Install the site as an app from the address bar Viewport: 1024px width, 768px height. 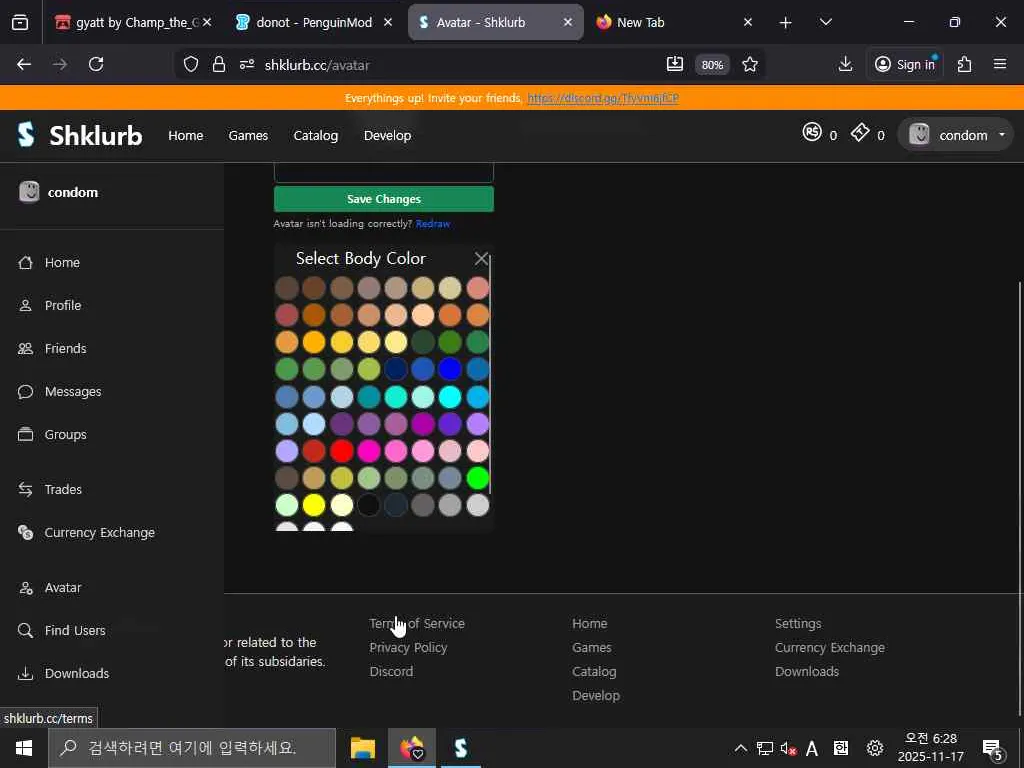(675, 64)
